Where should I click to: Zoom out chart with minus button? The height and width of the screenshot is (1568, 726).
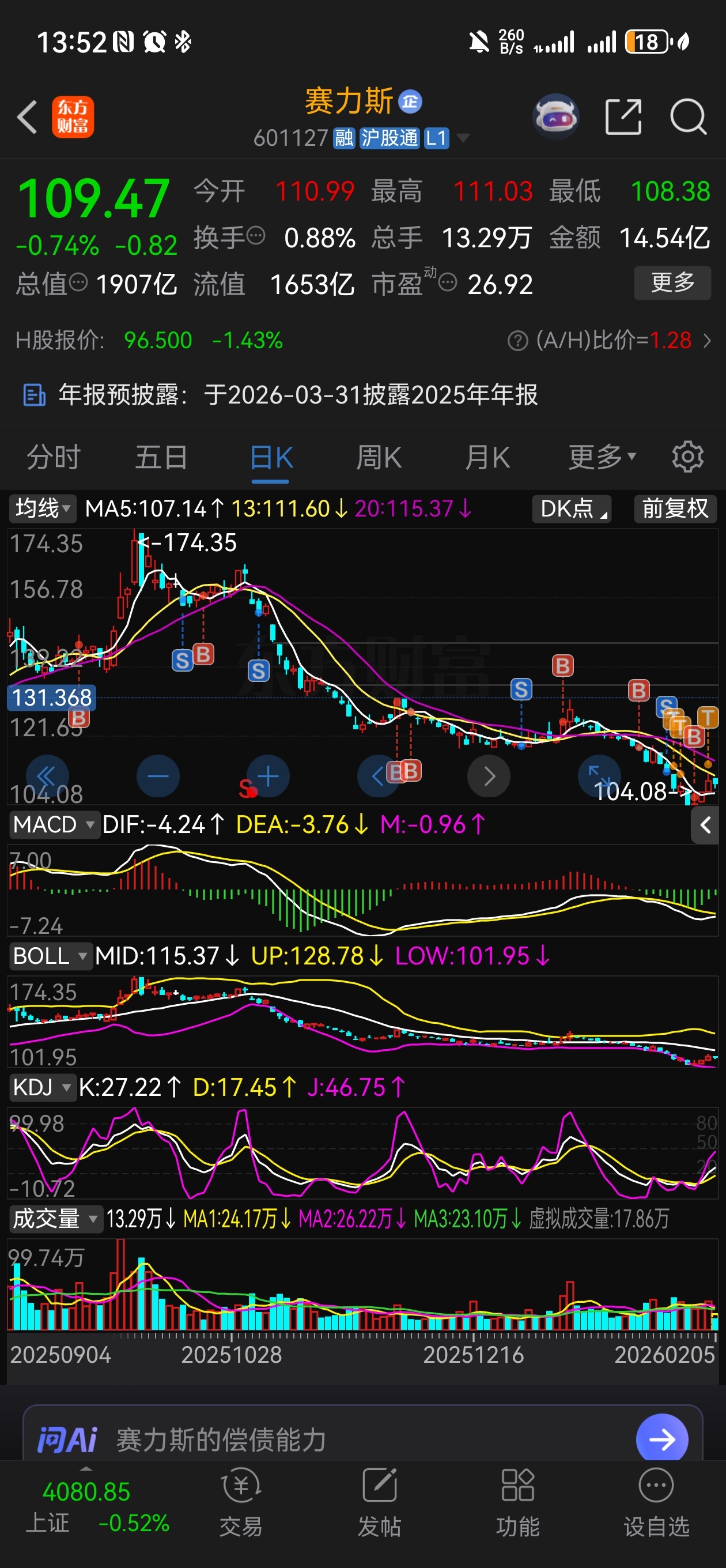click(x=158, y=776)
